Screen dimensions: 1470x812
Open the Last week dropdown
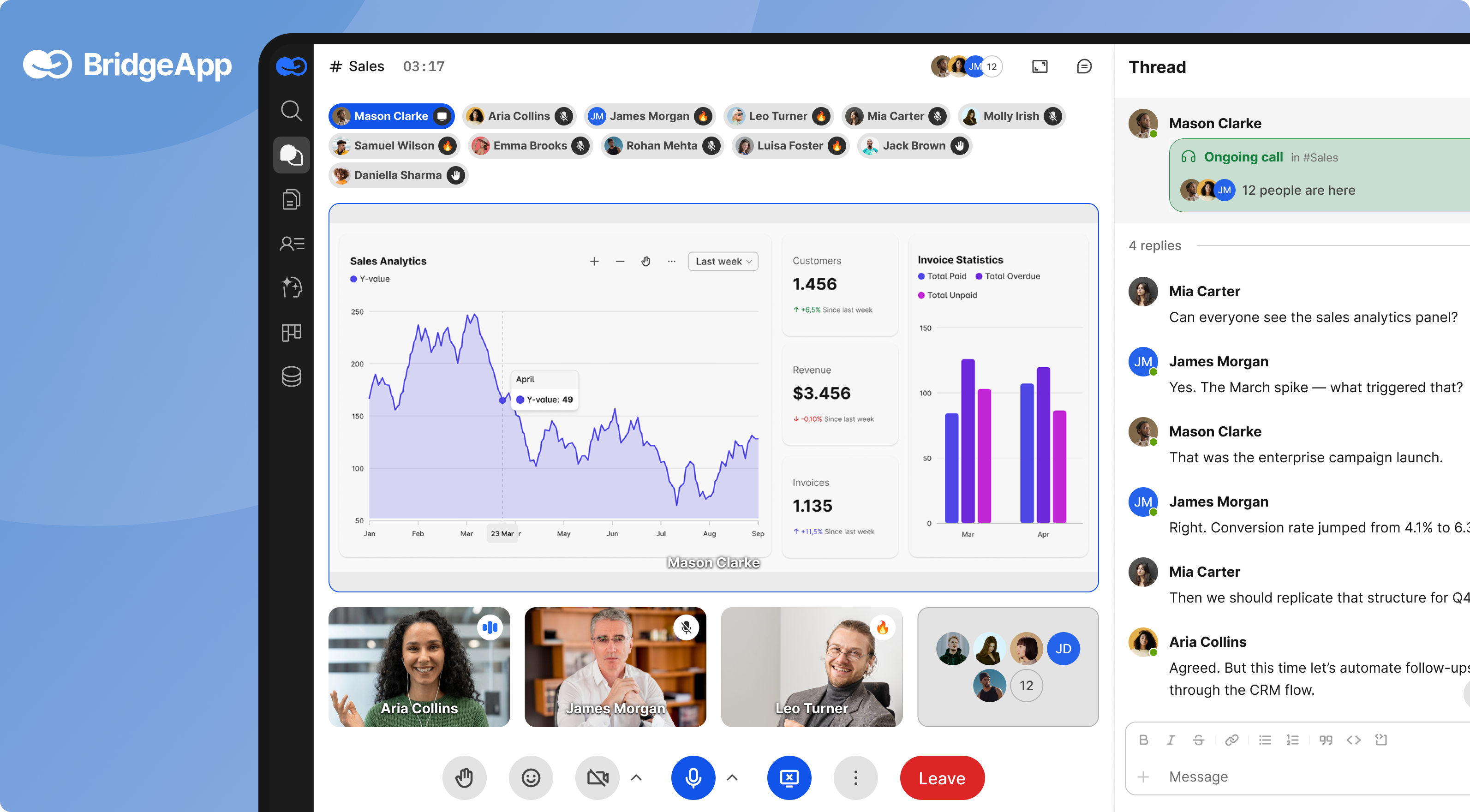[x=723, y=261]
